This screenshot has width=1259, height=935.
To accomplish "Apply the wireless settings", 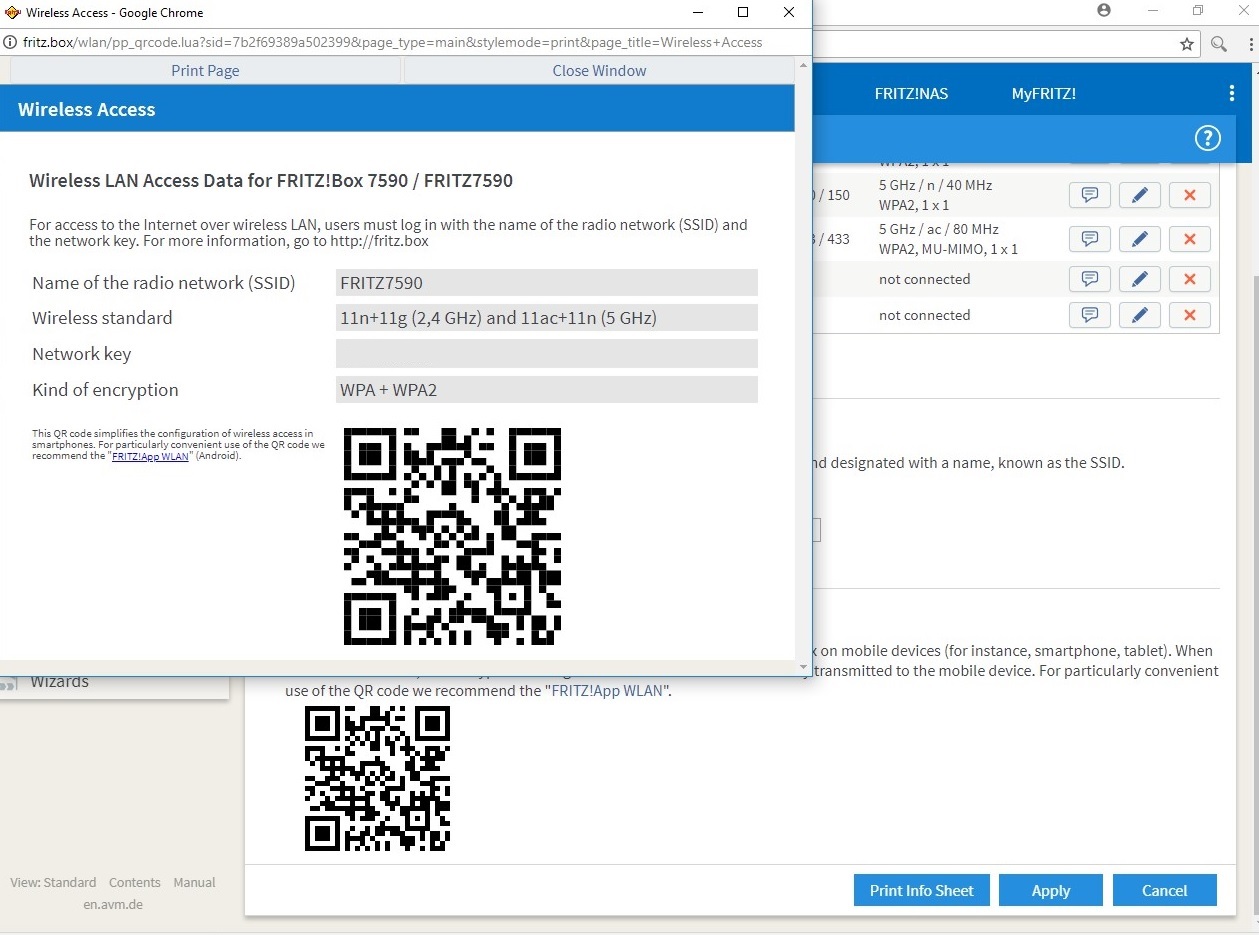I will 1051,890.
